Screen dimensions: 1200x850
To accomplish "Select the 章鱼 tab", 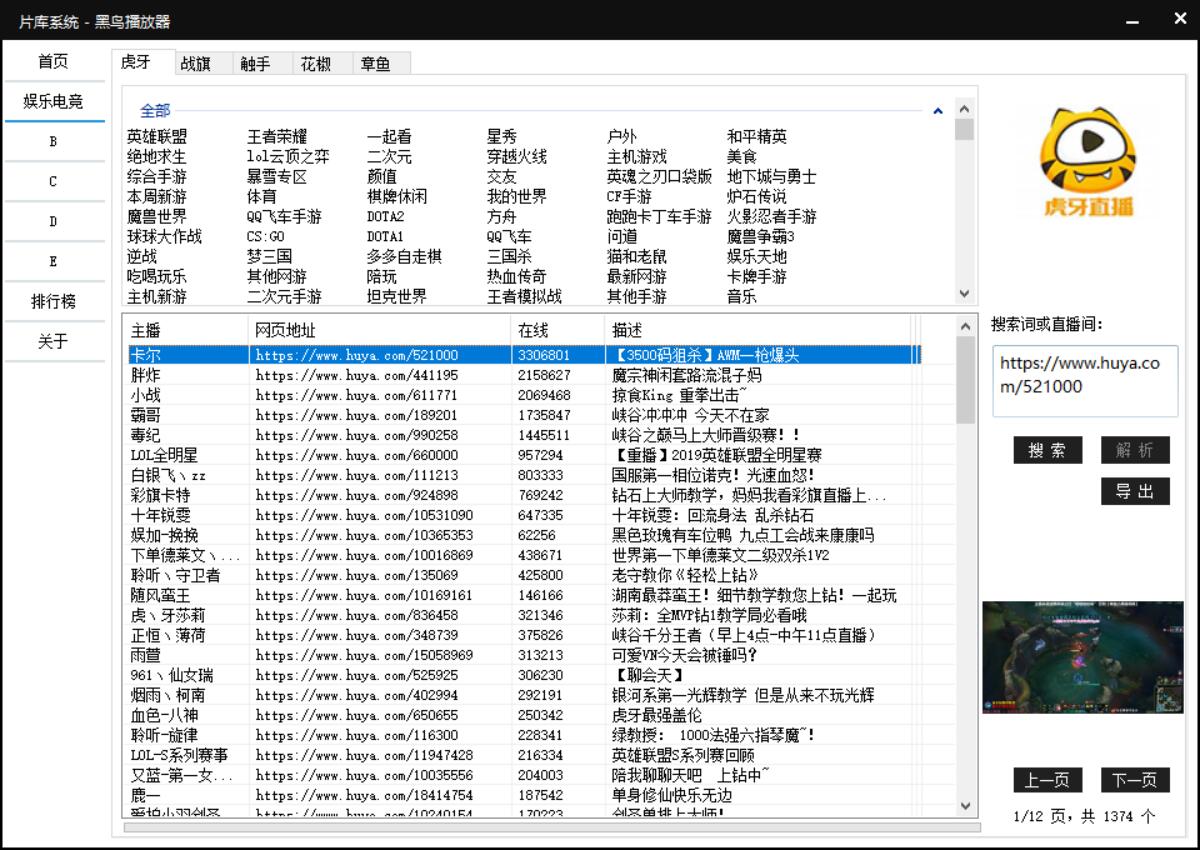I will (x=376, y=63).
